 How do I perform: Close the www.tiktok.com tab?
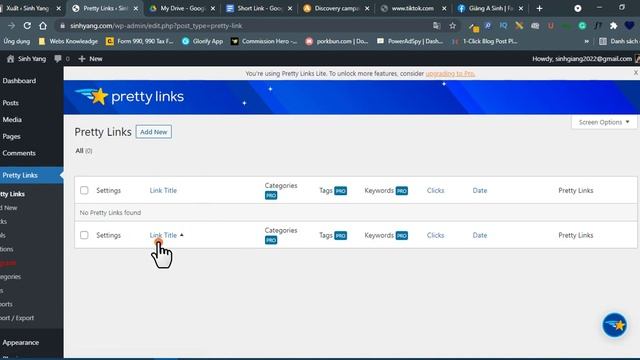[x=444, y=8]
